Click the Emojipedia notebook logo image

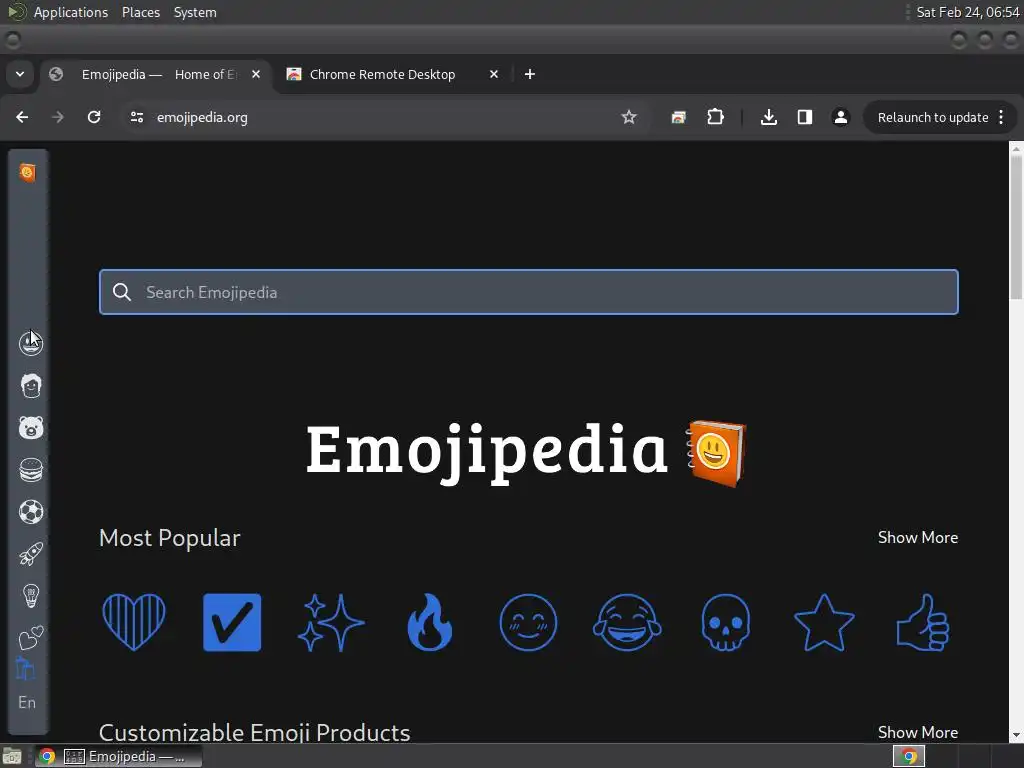(x=716, y=453)
